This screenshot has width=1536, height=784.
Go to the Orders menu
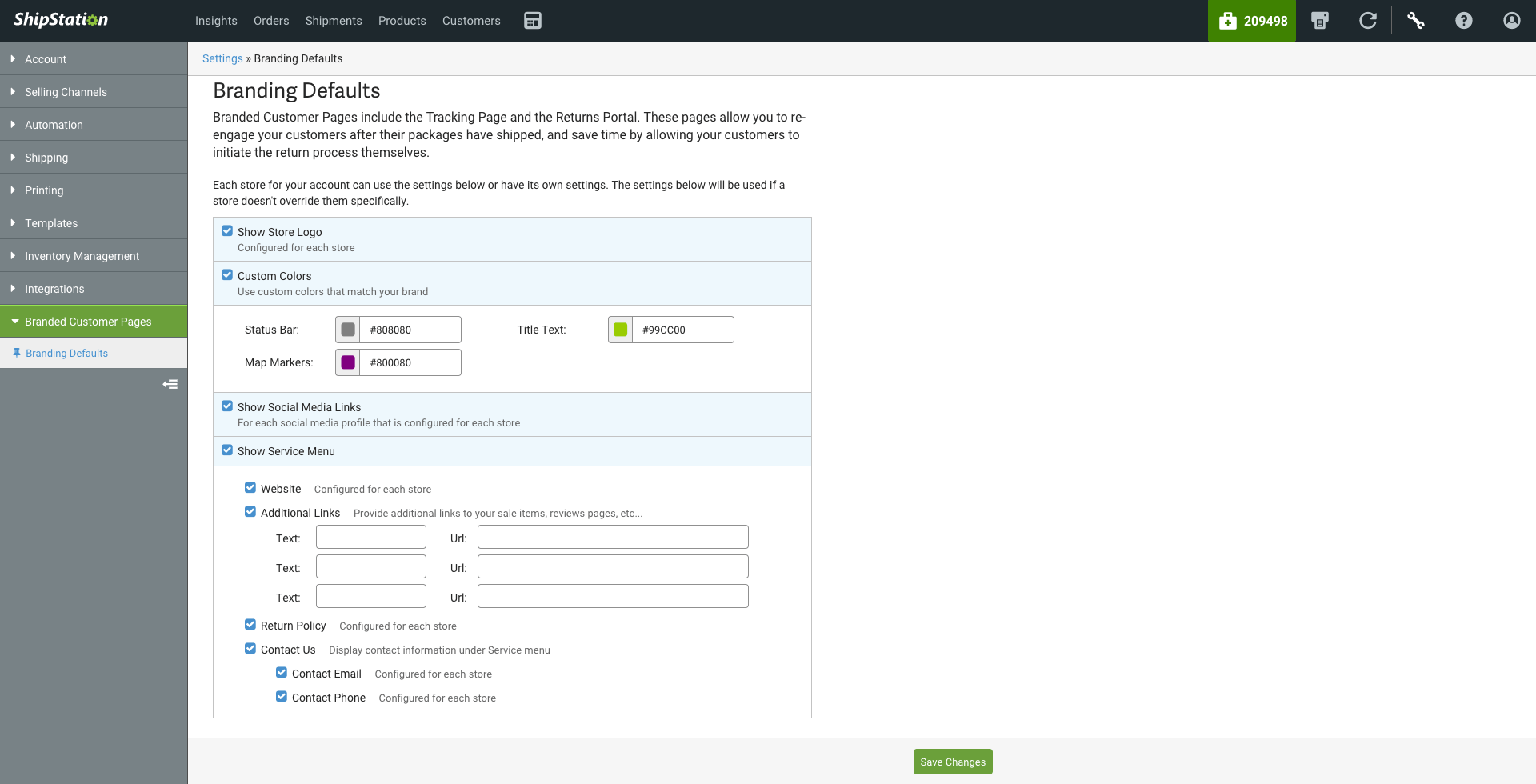(x=271, y=21)
